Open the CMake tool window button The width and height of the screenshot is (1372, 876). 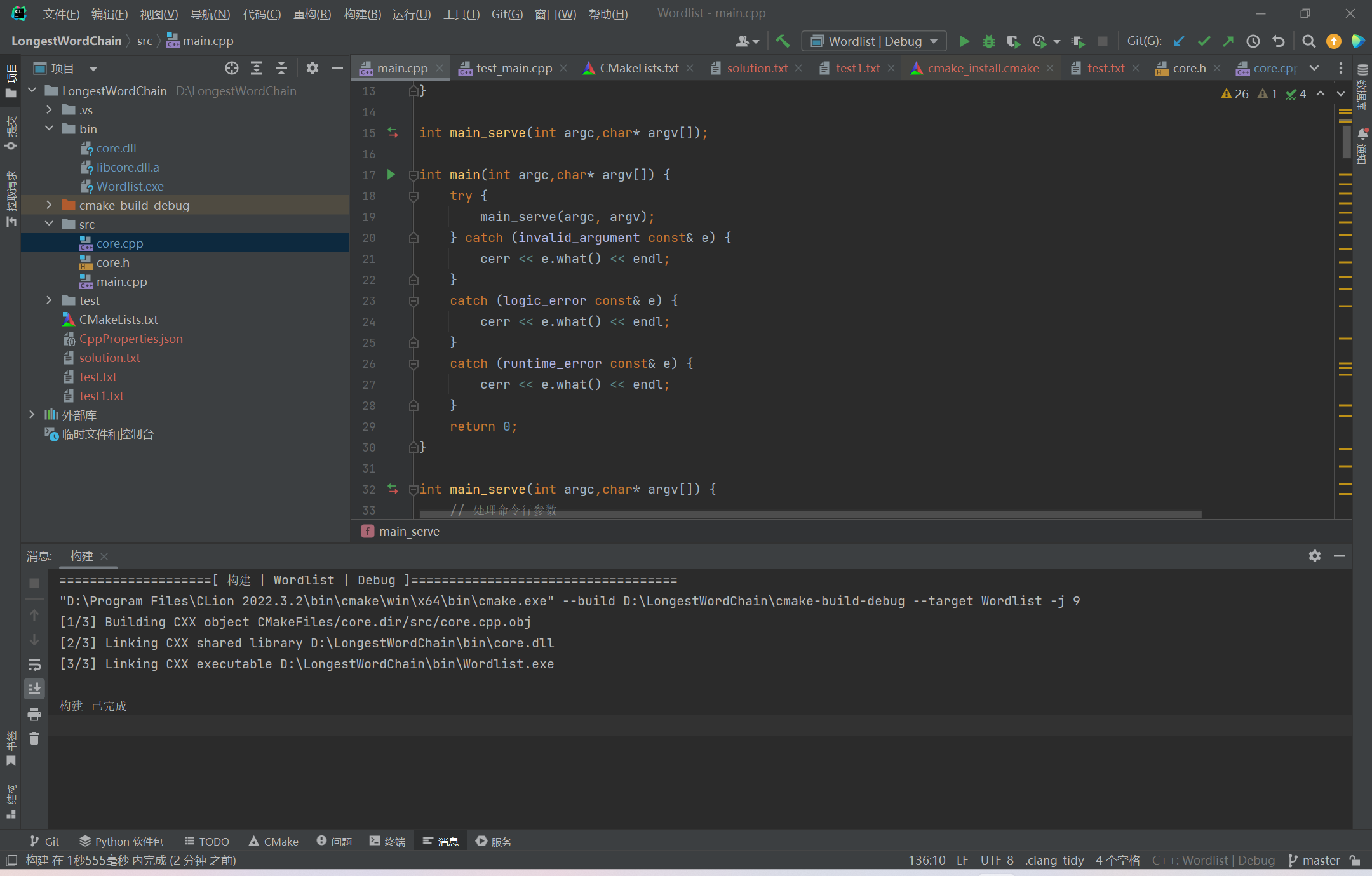pos(273,841)
